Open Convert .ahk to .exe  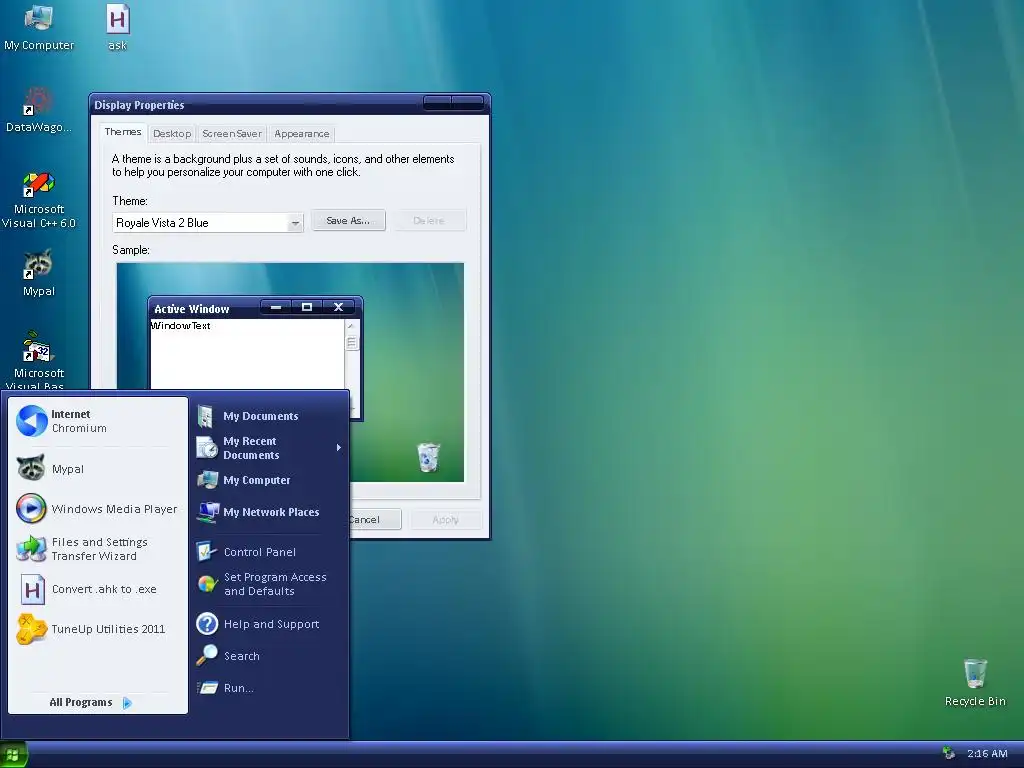(x=97, y=589)
